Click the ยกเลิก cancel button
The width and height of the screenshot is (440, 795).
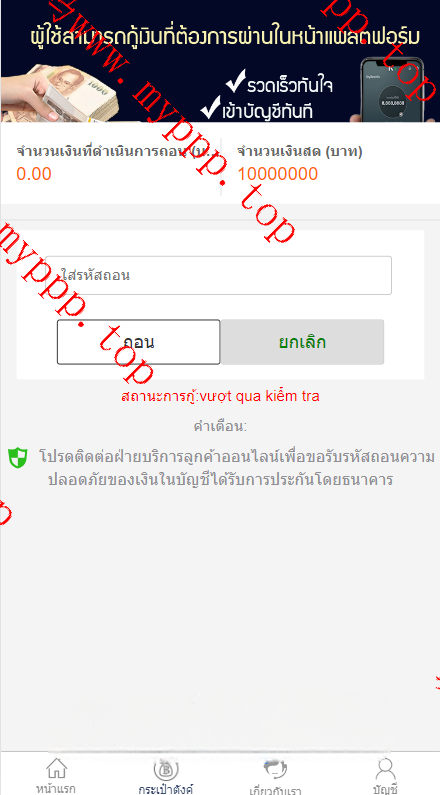(302, 342)
